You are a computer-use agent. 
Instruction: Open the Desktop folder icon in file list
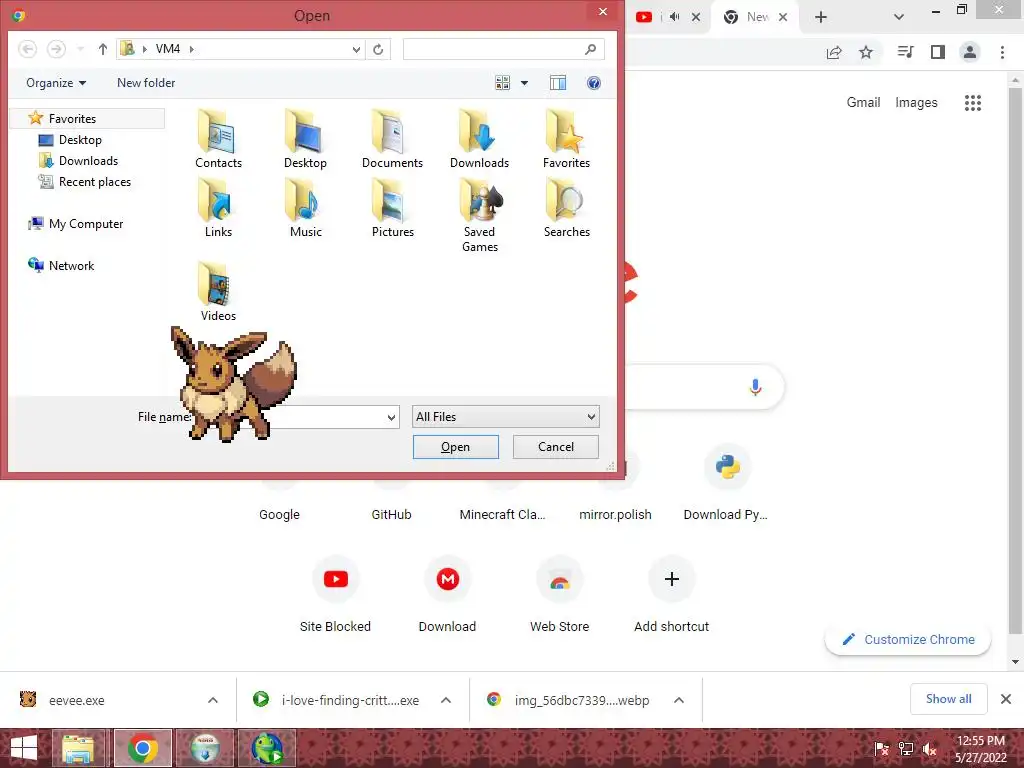[305, 139]
